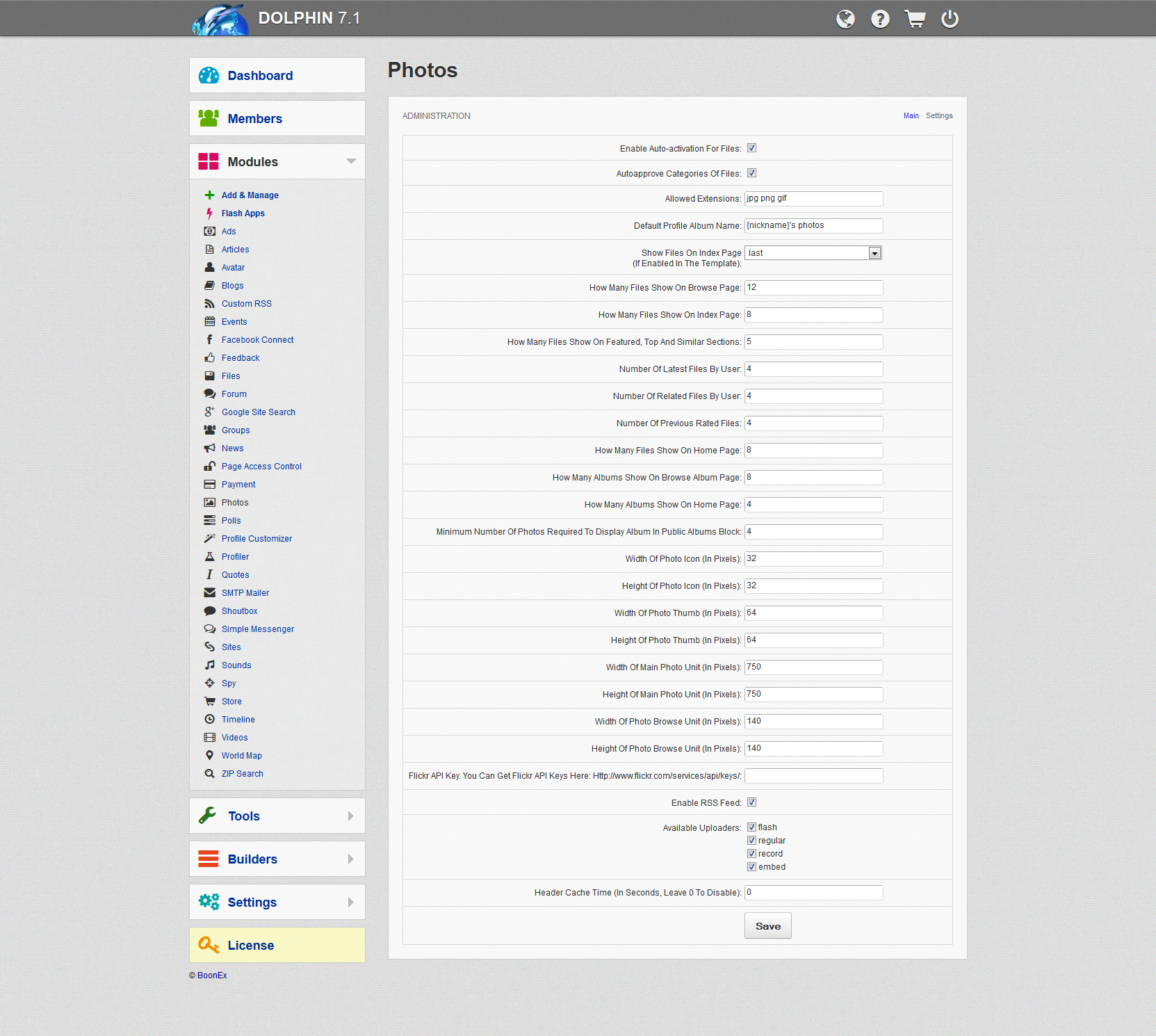Switch to the Main tab link
Image resolution: width=1156 pixels, height=1036 pixels.
[x=911, y=116]
